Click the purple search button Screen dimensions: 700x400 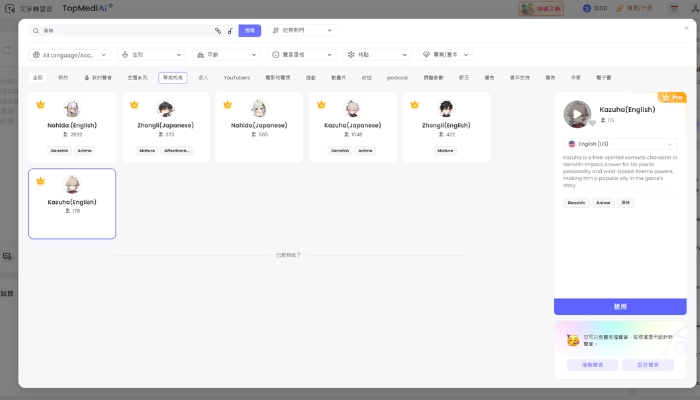[250, 30]
